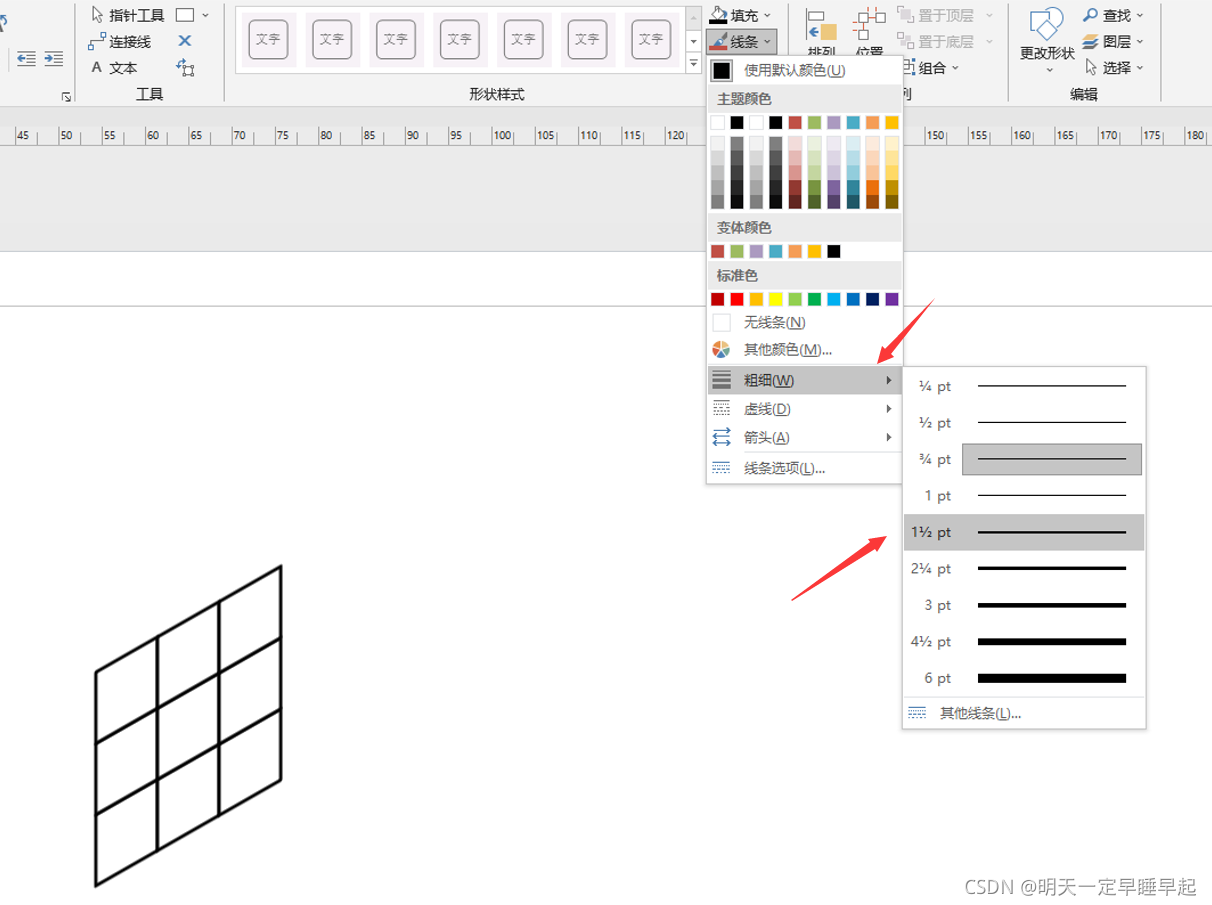Select the Connector tool (连接线)

click(120, 41)
